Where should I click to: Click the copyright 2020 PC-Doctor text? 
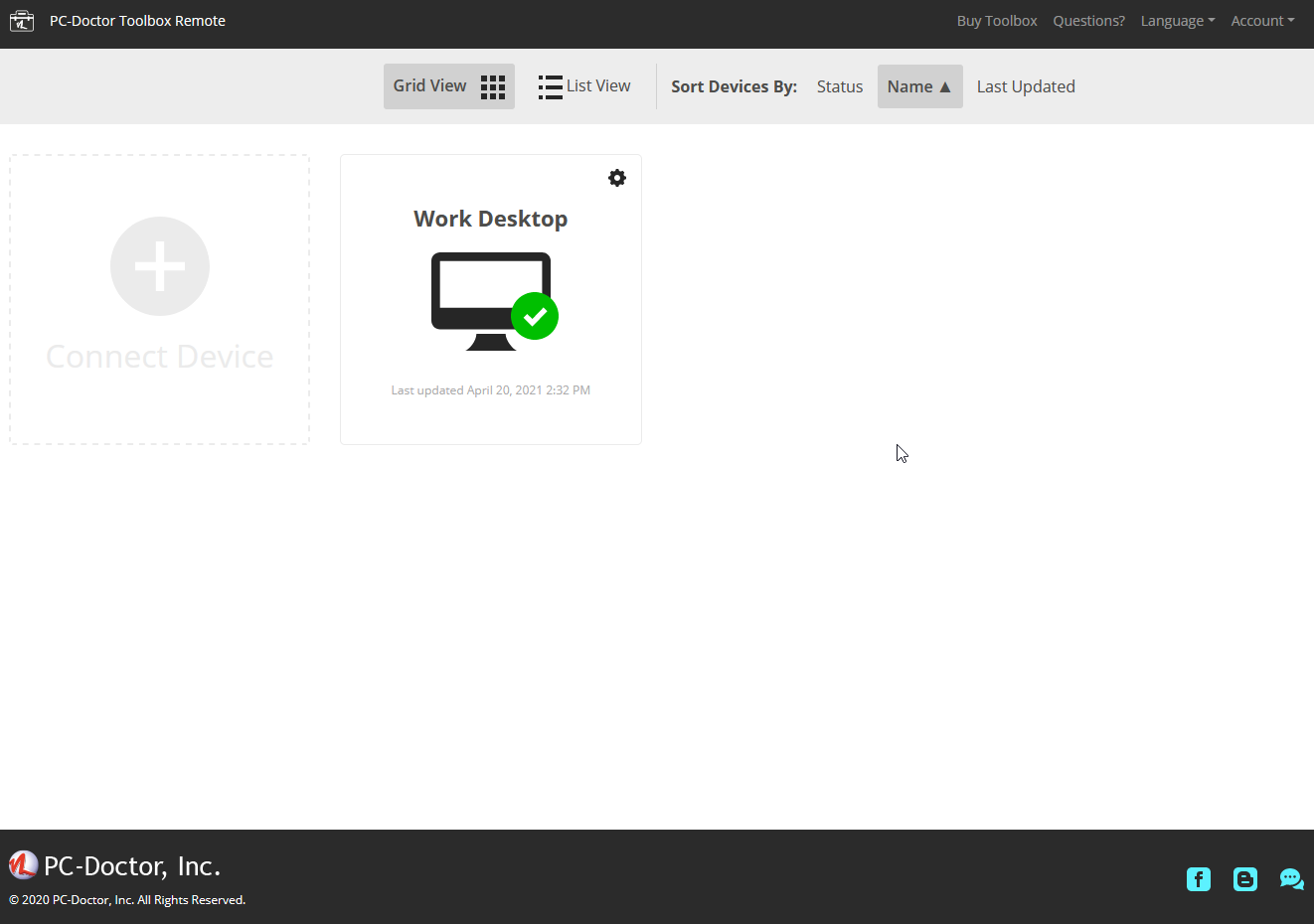point(127,900)
